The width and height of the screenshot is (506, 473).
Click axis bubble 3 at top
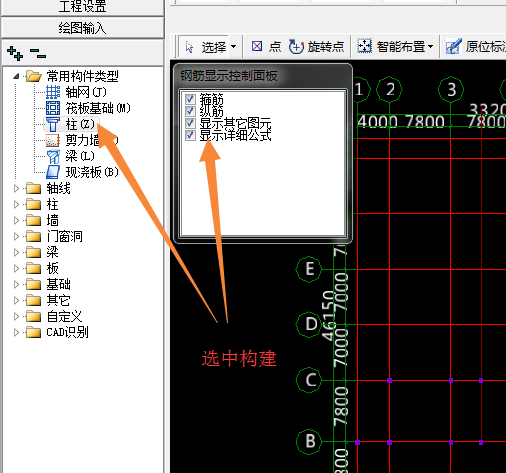tap(451, 89)
